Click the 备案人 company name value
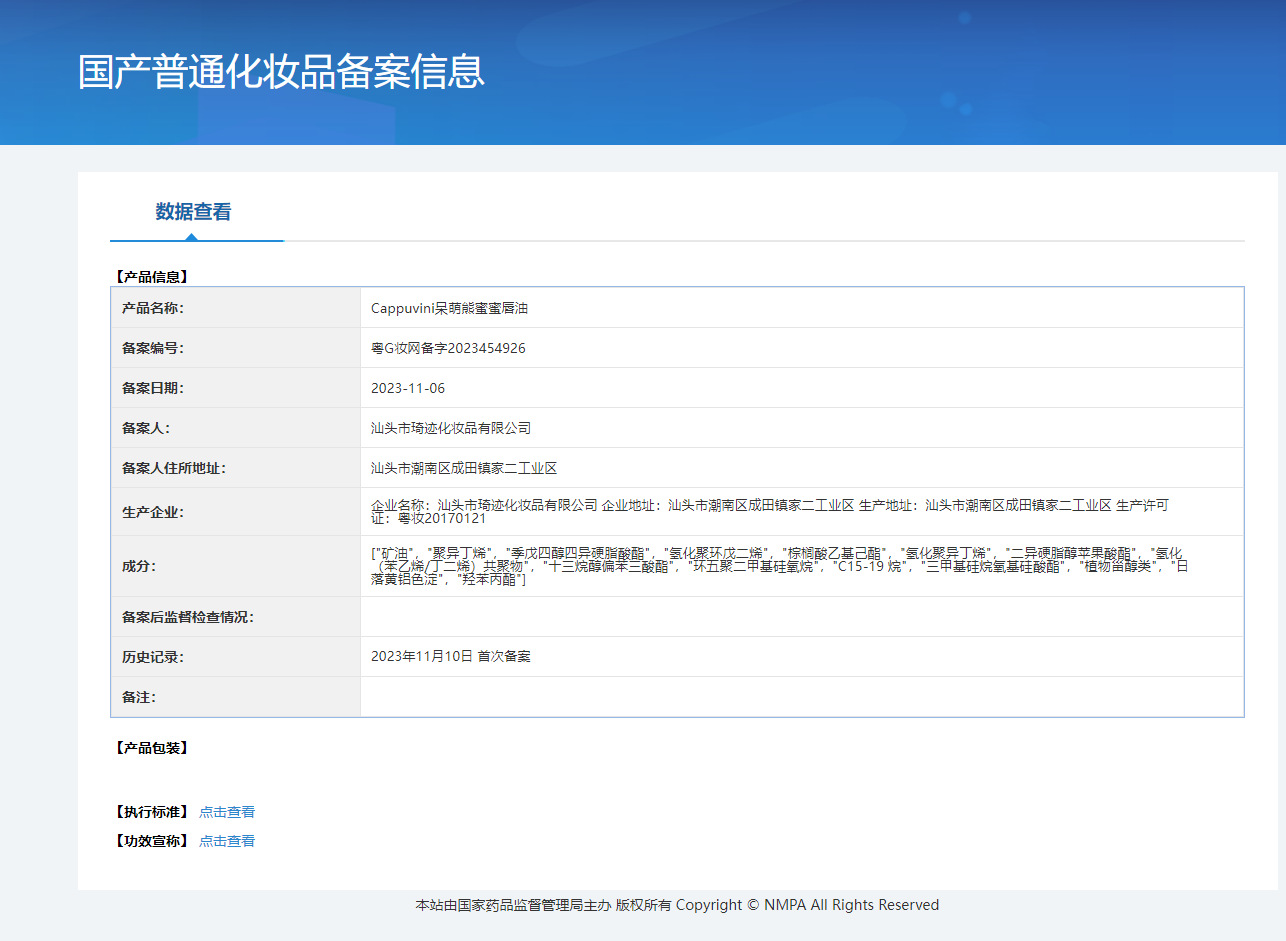The height and width of the screenshot is (941, 1286). pos(451,428)
